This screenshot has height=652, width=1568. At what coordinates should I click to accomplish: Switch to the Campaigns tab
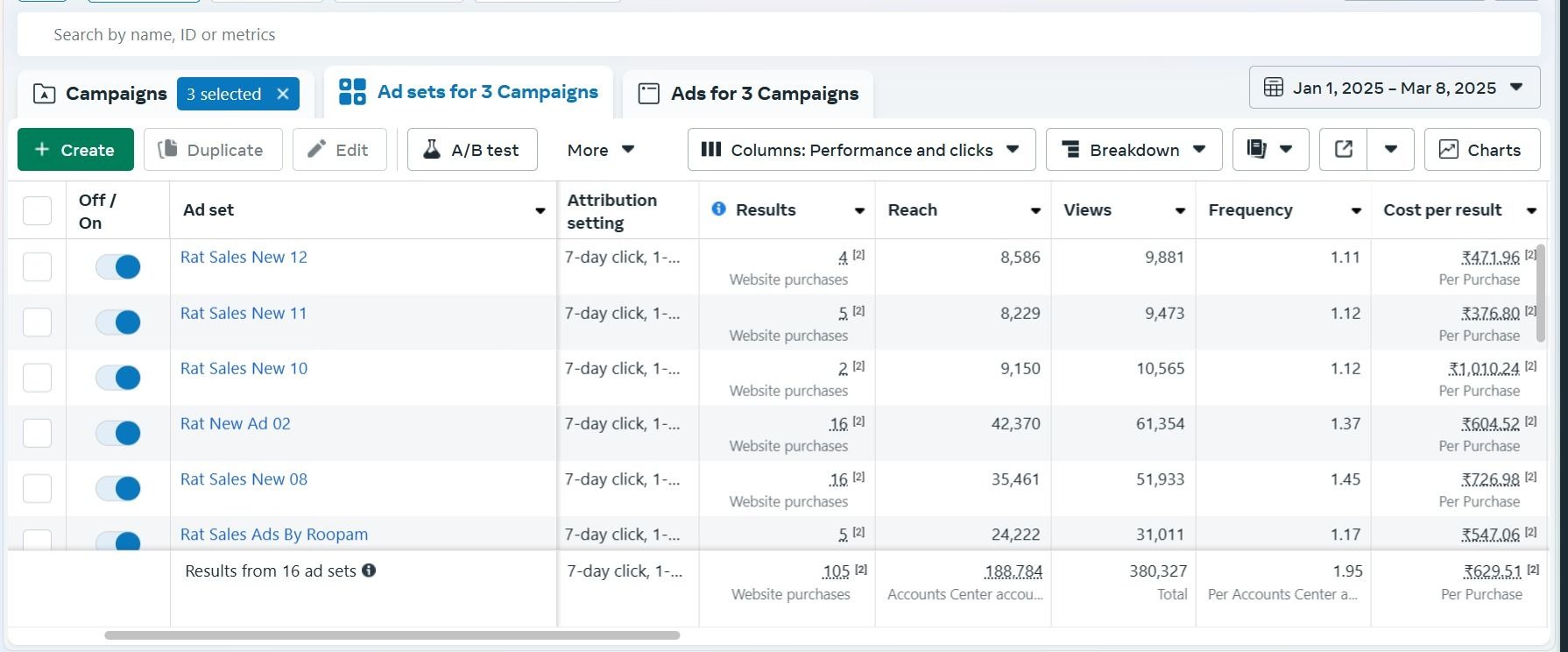click(100, 94)
